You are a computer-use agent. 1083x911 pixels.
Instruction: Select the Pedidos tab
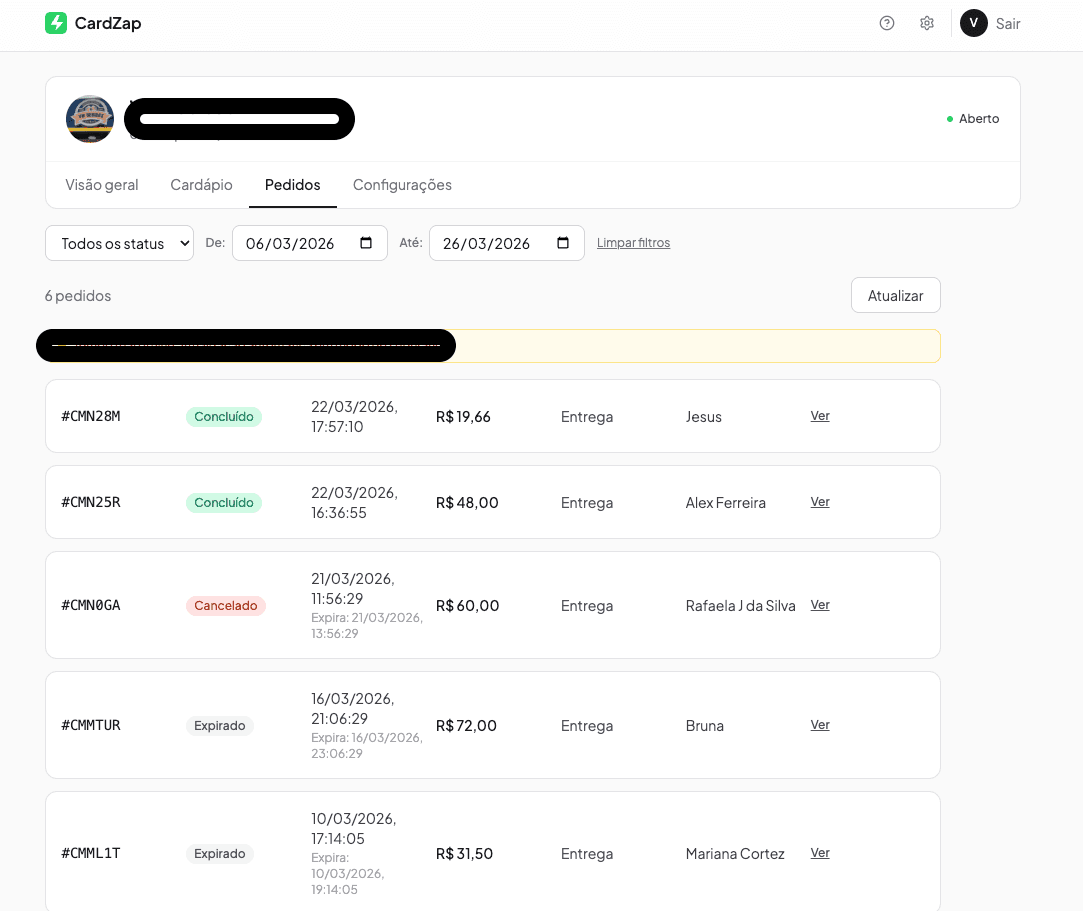point(292,185)
